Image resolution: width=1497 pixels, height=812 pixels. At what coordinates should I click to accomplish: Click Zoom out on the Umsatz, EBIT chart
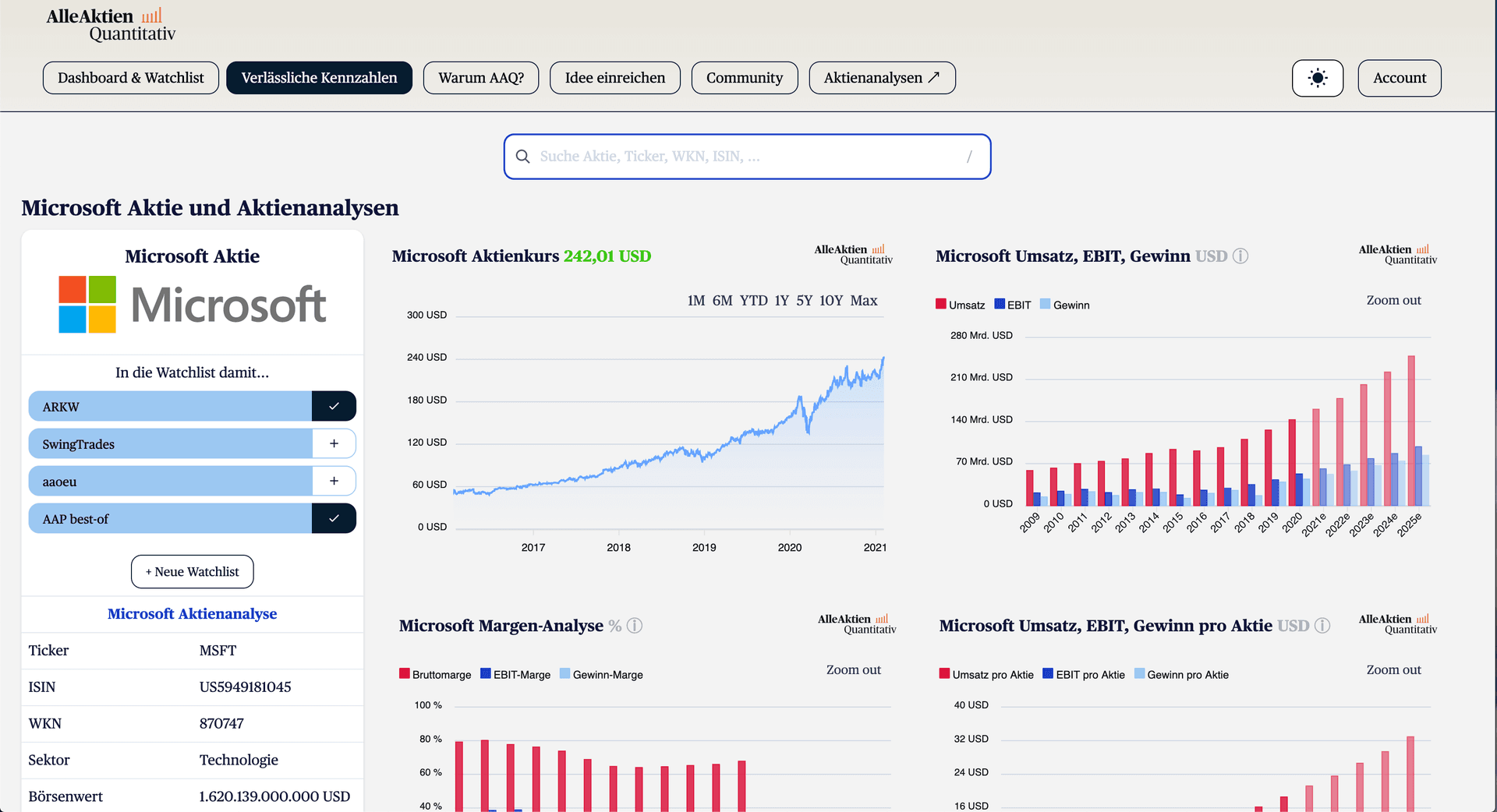point(1393,301)
